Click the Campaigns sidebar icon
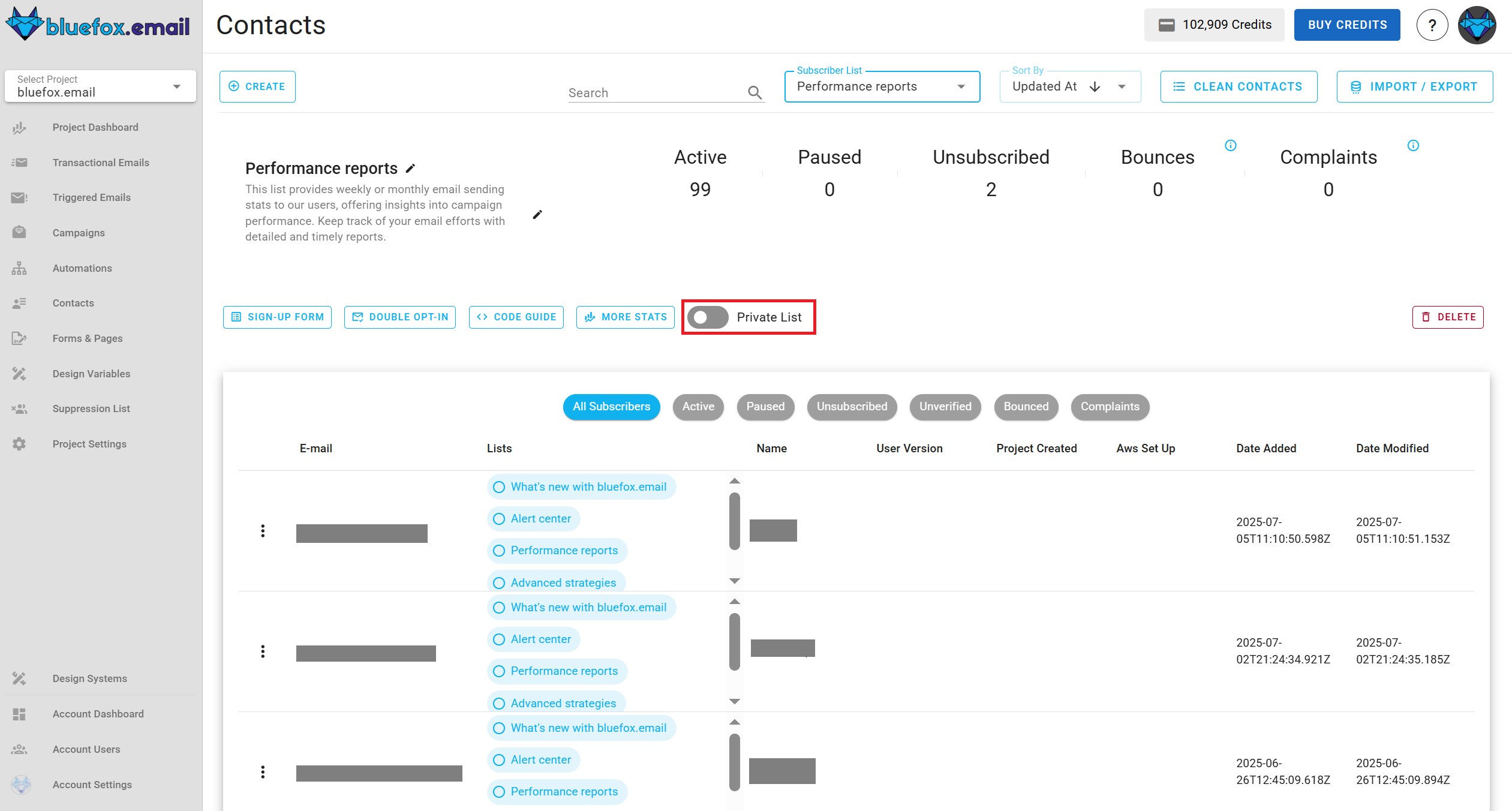Viewport: 1512px width, 811px height. click(x=19, y=233)
